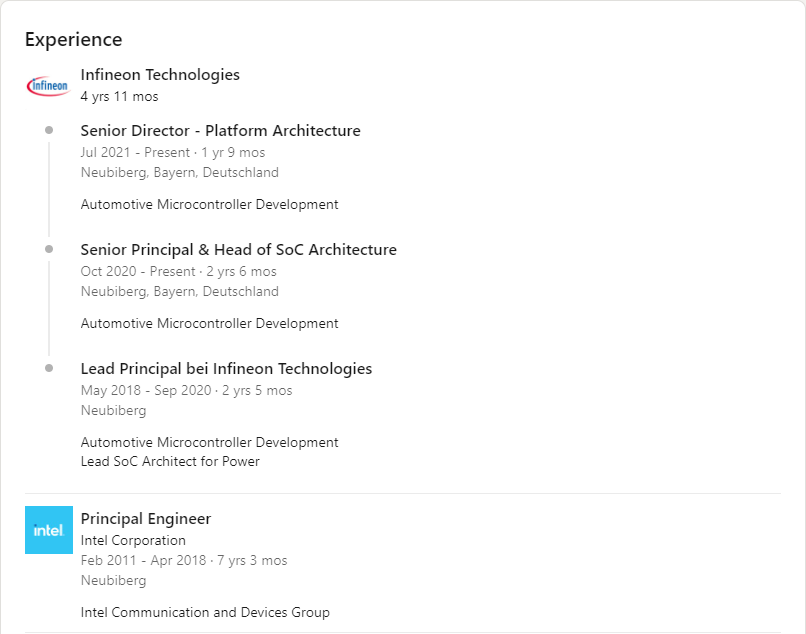Open Lead Principal bei Infineon Technologies entry
The image size is (806, 634).
click(x=226, y=369)
